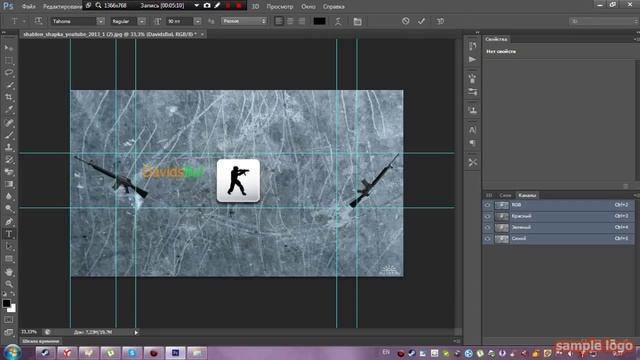Toggle visibility of RGB channel
This screenshot has height=360, width=640.
[x=487, y=205]
